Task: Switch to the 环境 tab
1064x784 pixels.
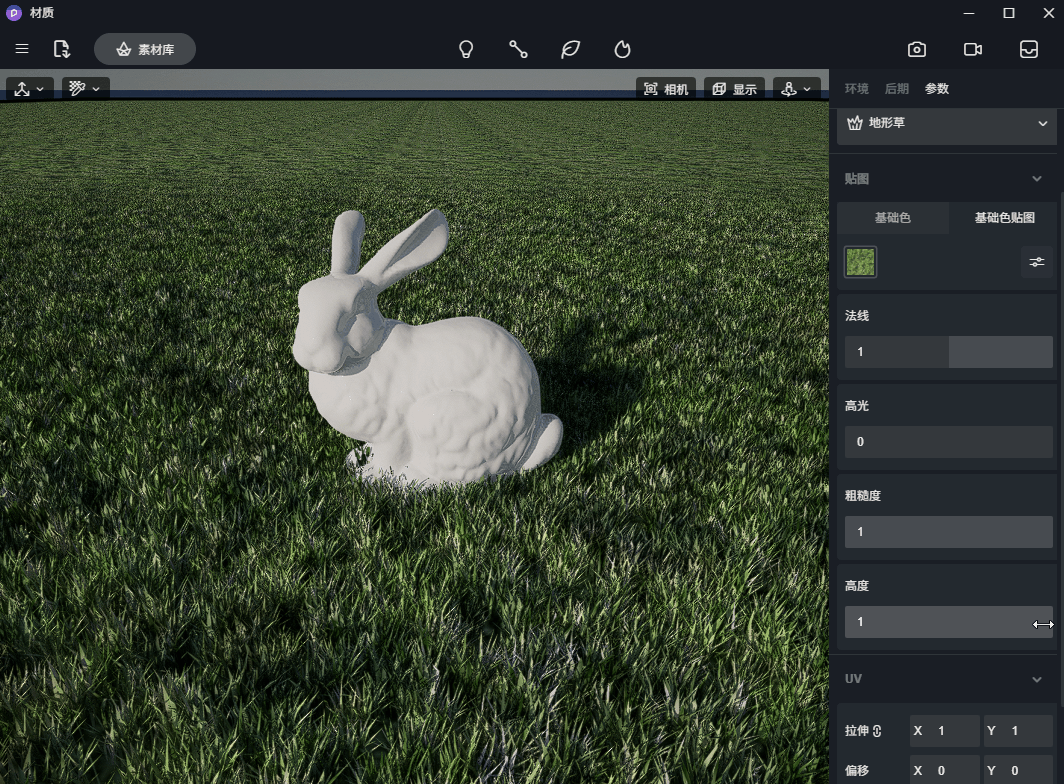Action: (x=856, y=89)
